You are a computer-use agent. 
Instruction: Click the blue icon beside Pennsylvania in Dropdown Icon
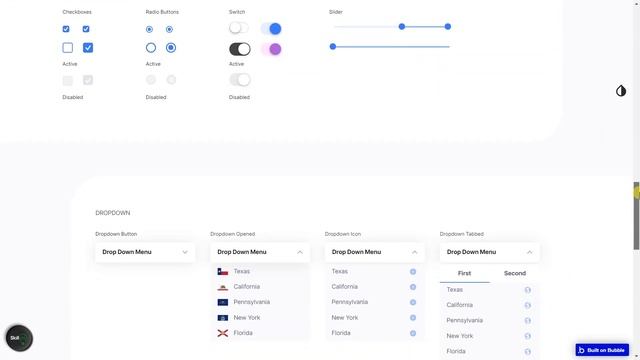click(413, 302)
